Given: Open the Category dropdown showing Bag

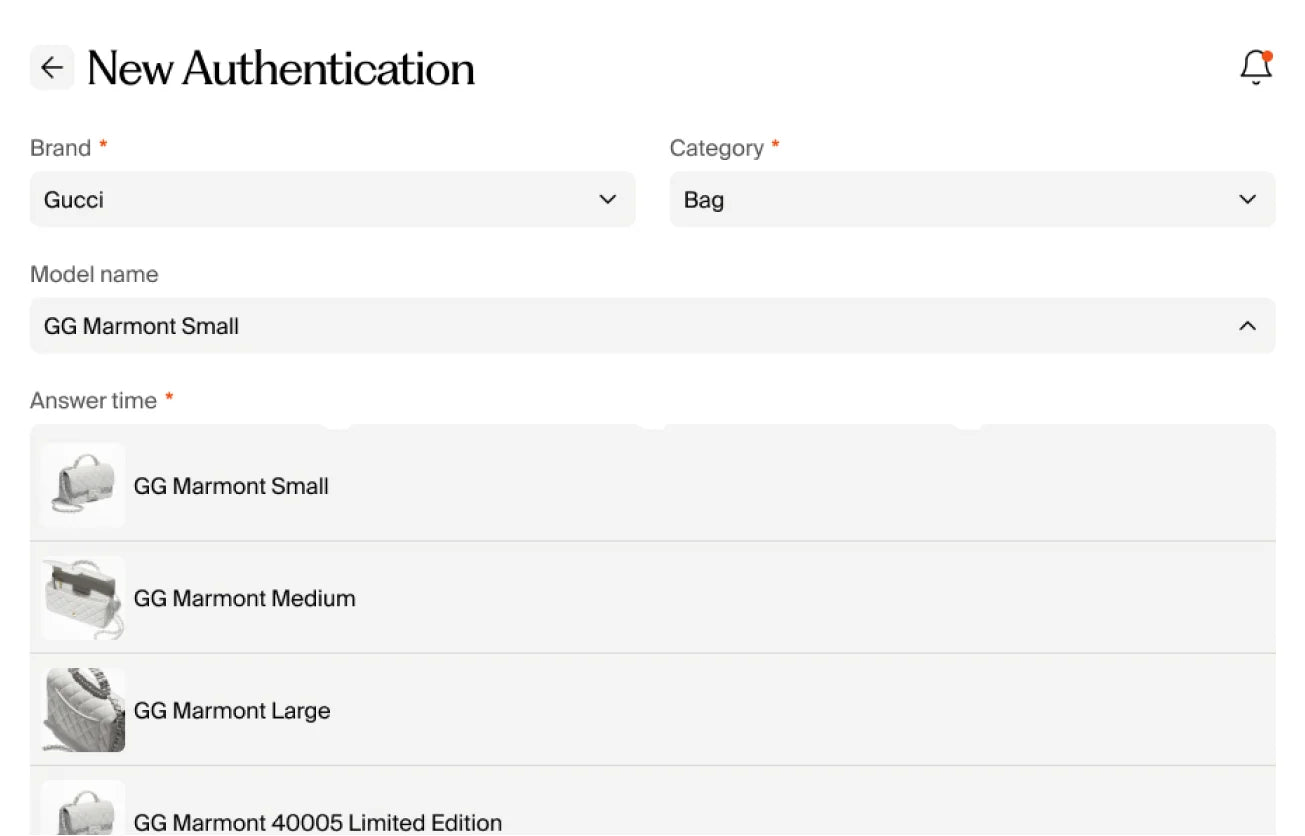Looking at the screenshot, I should click(x=973, y=199).
